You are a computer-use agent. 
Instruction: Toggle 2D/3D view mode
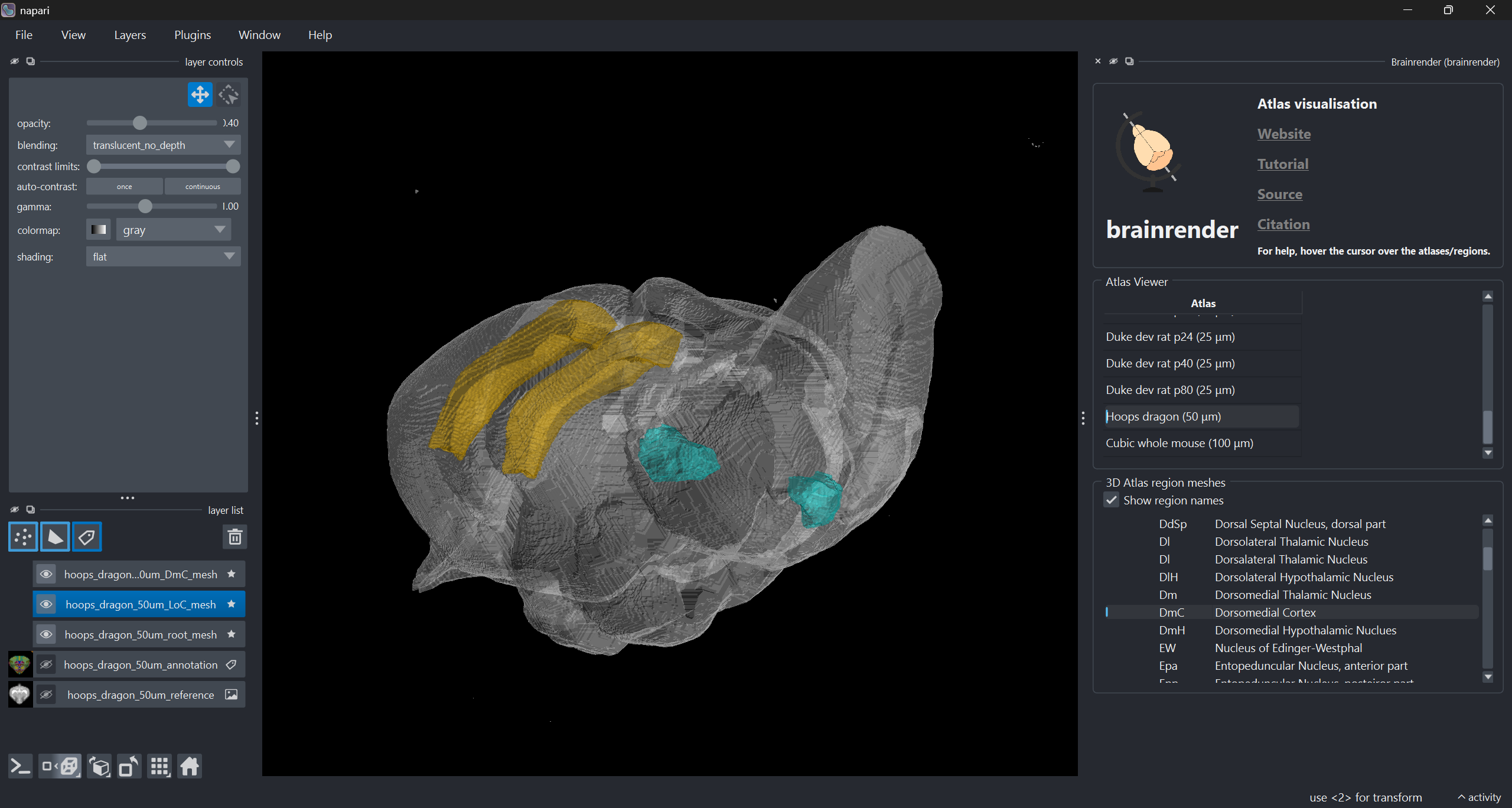point(60,767)
